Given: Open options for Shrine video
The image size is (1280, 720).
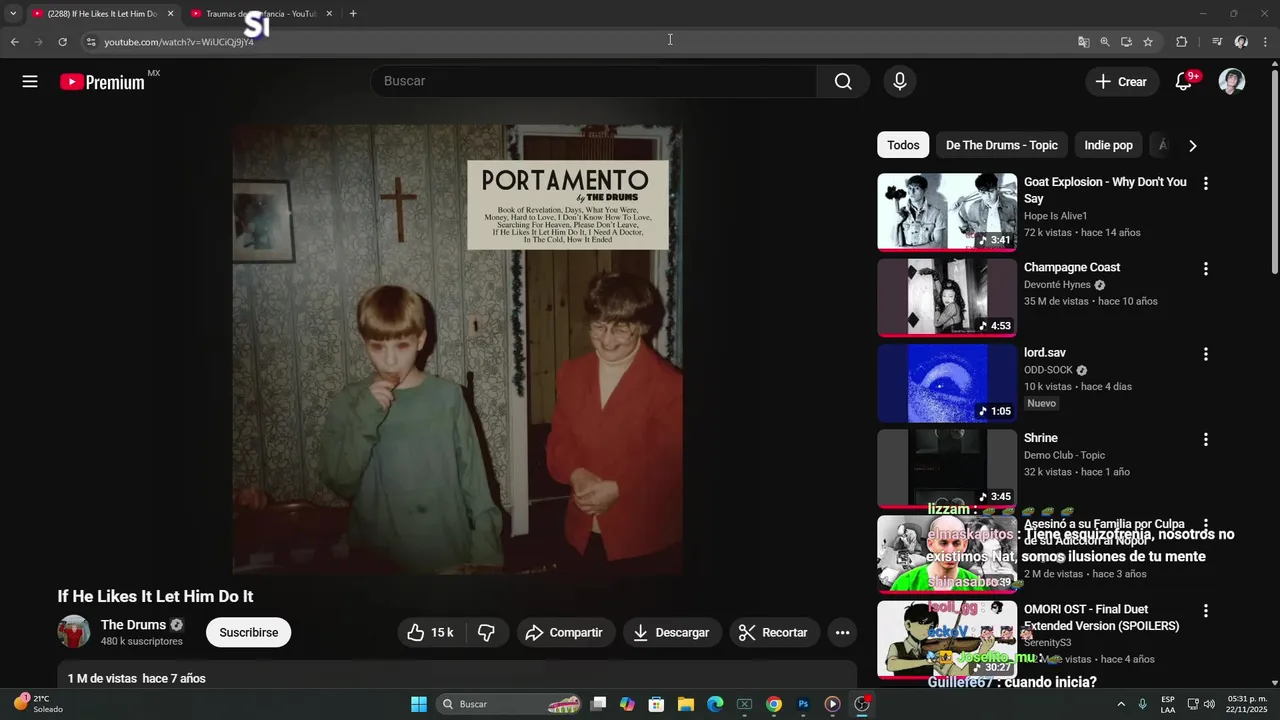Looking at the screenshot, I should tap(1206, 439).
